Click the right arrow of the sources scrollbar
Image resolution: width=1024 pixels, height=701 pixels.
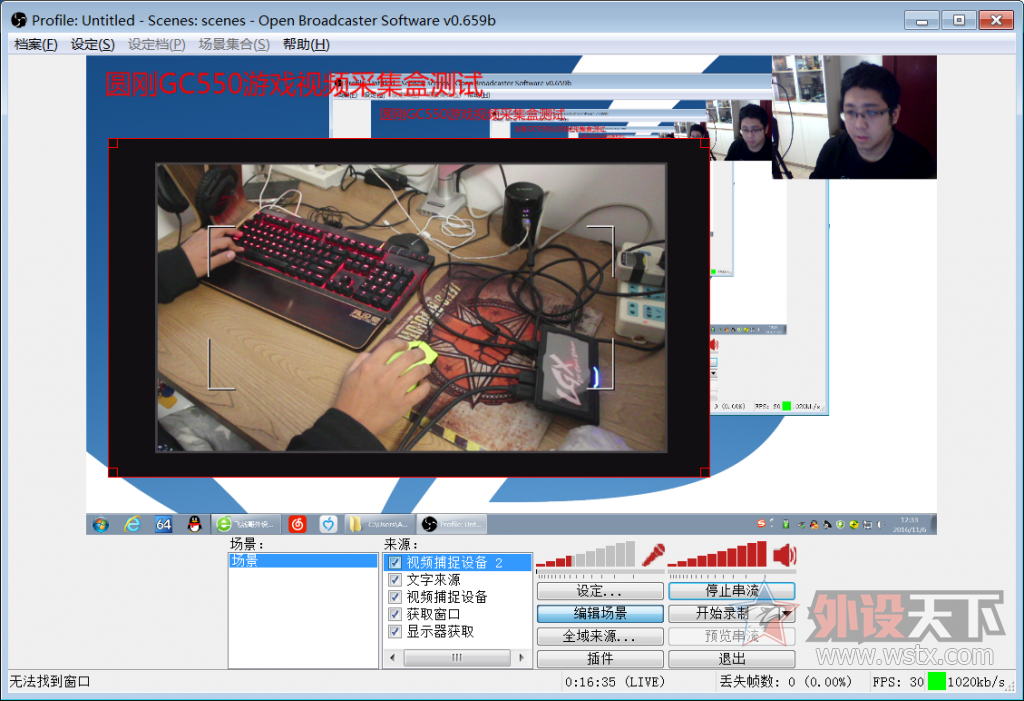(x=521, y=658)
